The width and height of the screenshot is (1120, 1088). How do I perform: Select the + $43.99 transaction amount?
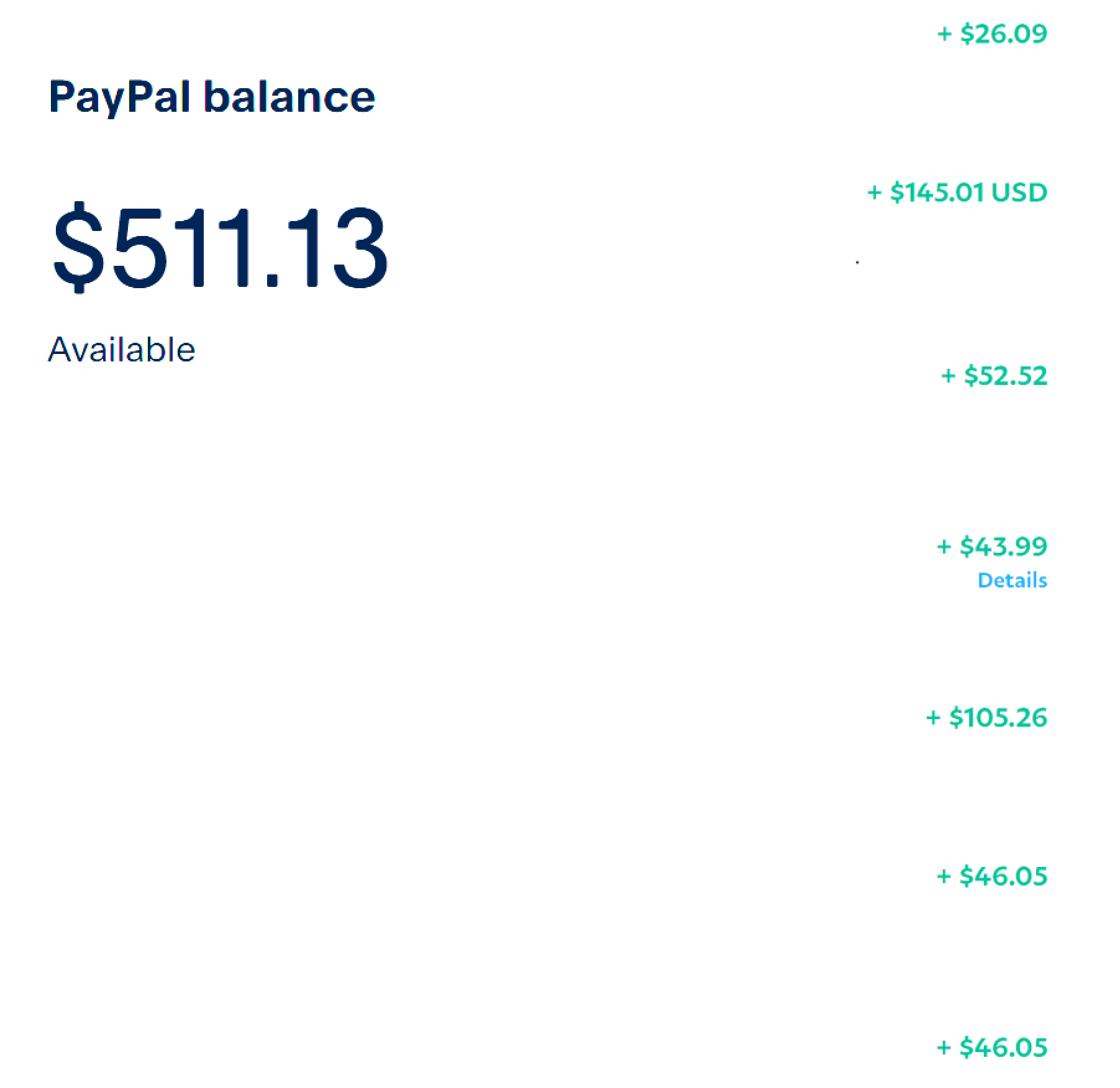point(992,546)
